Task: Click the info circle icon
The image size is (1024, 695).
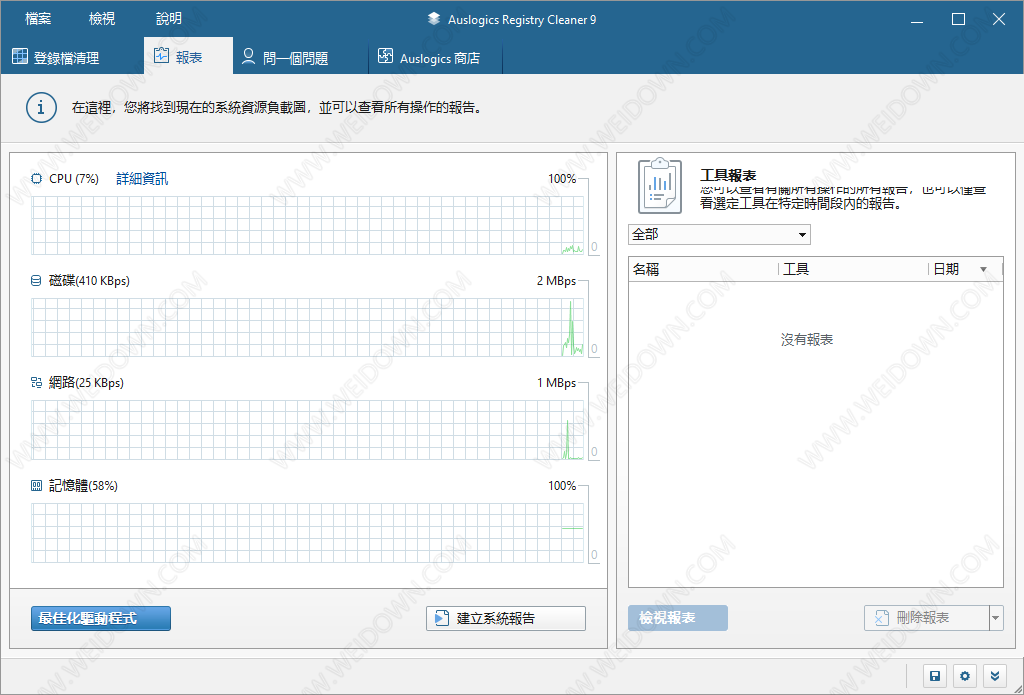Action: (x=41, y=107)
